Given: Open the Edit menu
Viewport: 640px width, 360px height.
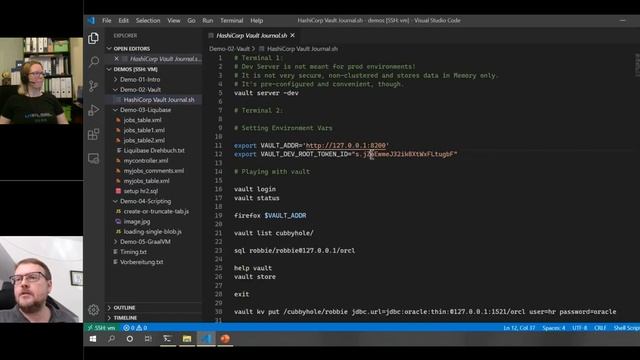Looking at the screenshot, I should click(x=124, y=20).
